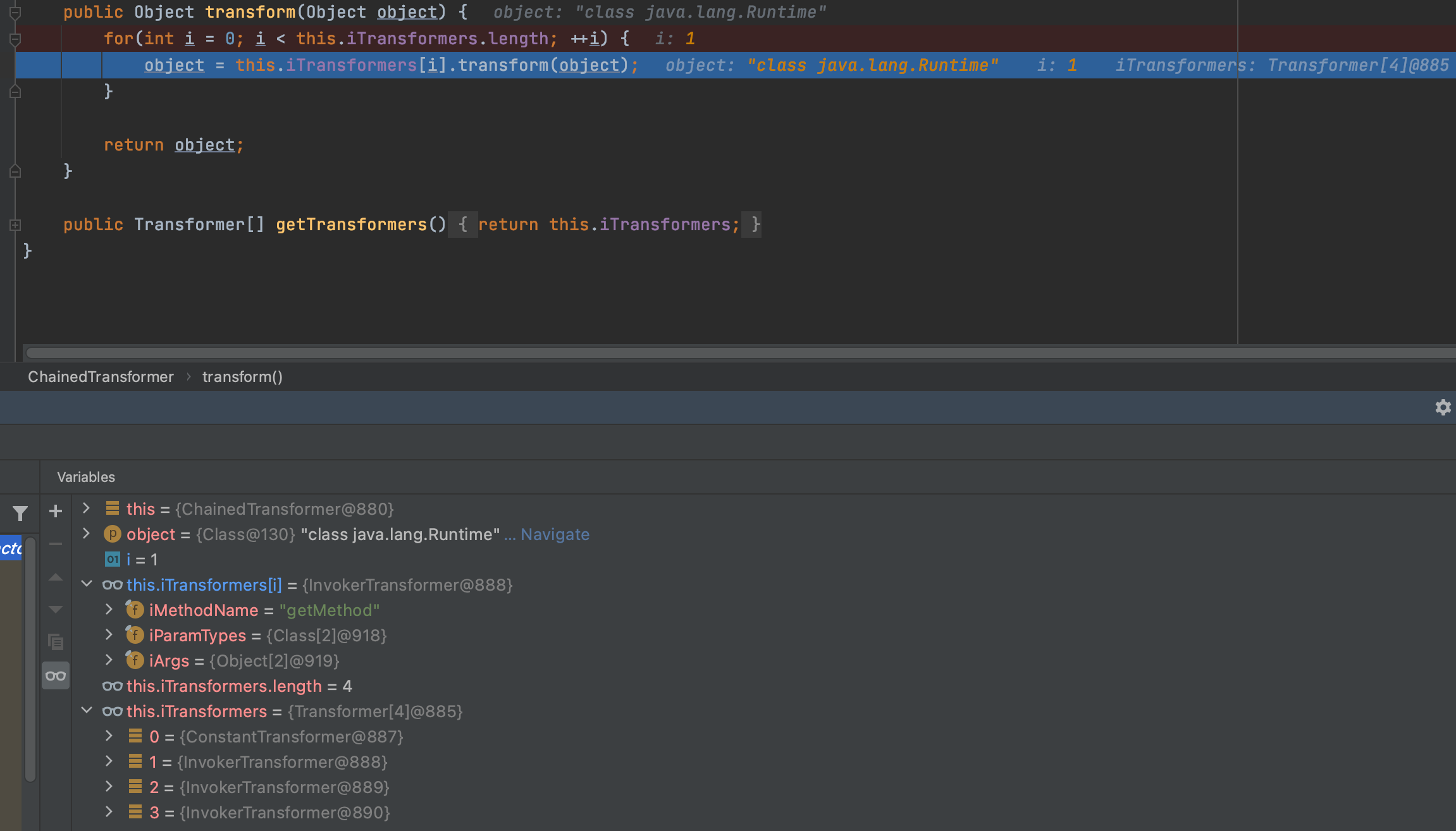Expand the iParamTypes field
The image size is (1456, 831).
(x=109, y=635)
